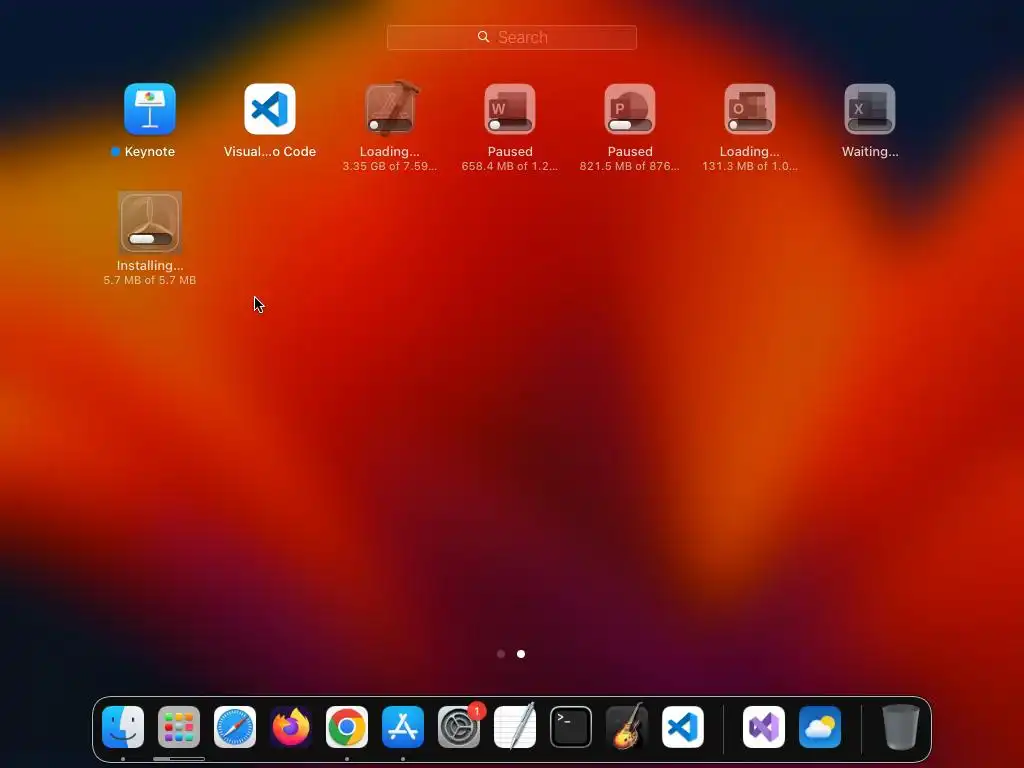Open the App Store from the Dock
1024x768 pixels.
coord(403,727)
